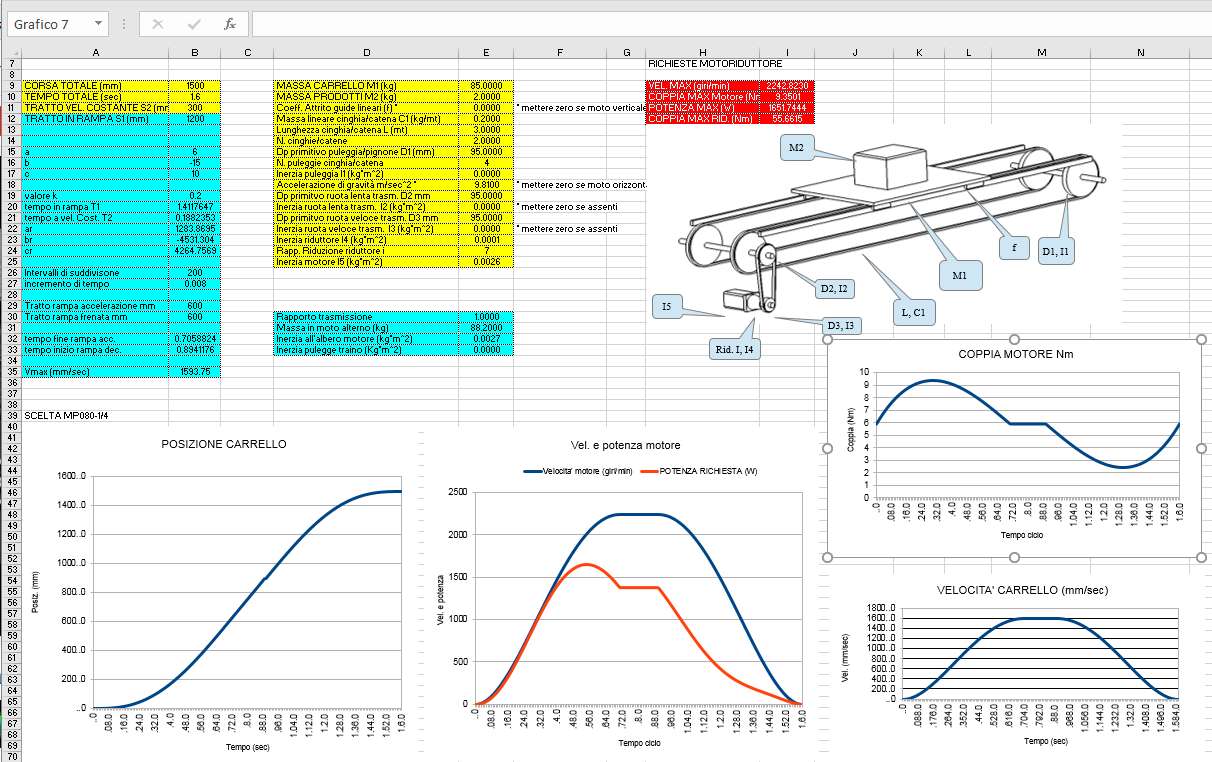Viewport: 1212px width, 762px height.
Task: Select the yellow CORSA TOTALE (mm) cell
Action: (x=95, y=86)
